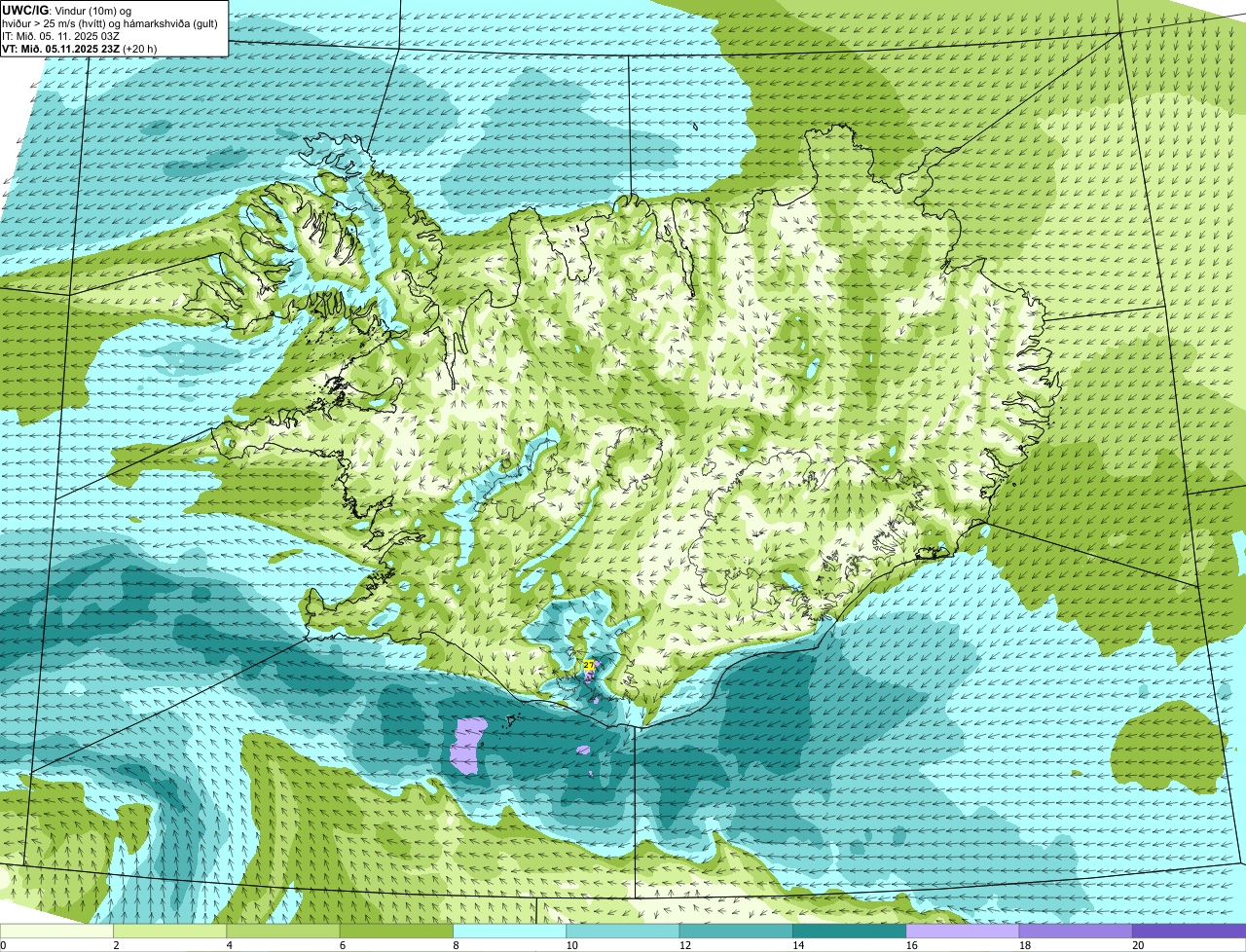Click the large lavender wind patch offshore
Image resolution: width=1246 pixels, height=952 pixels.
click(468, 745)
